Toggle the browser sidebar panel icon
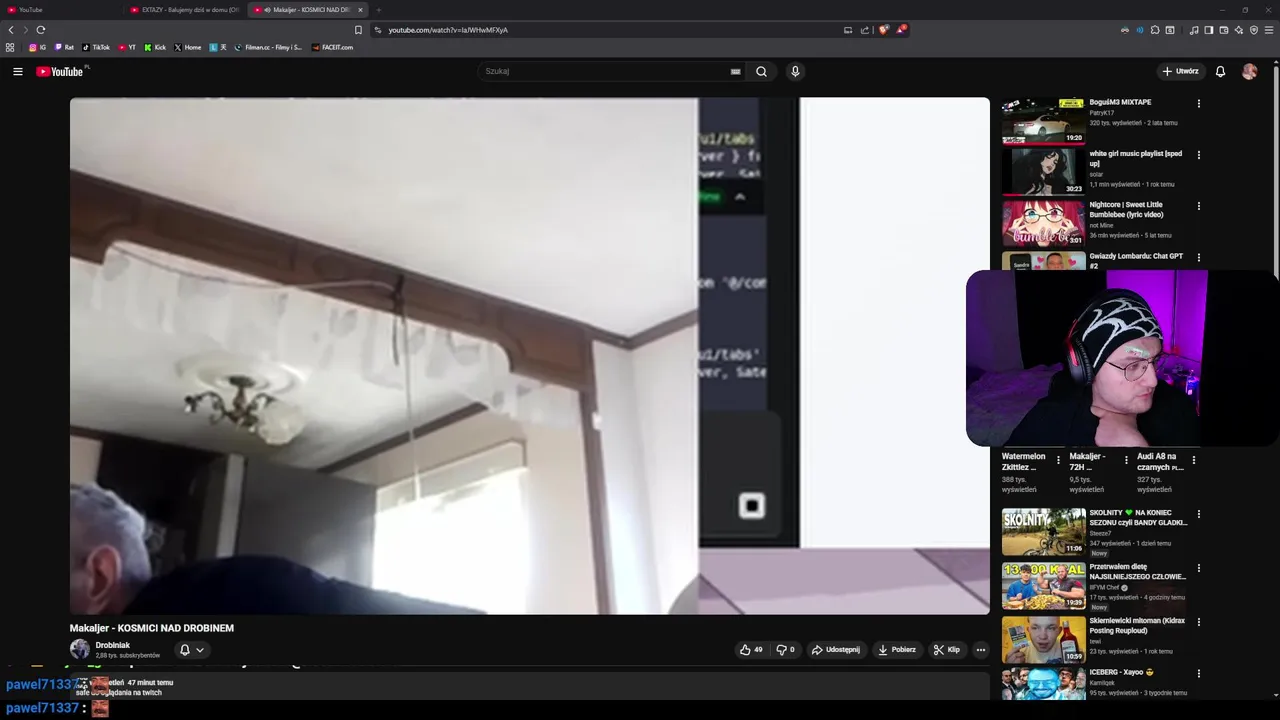Image resolution: width=1280 pixels, height=720 pixels. click(1208, 30)
